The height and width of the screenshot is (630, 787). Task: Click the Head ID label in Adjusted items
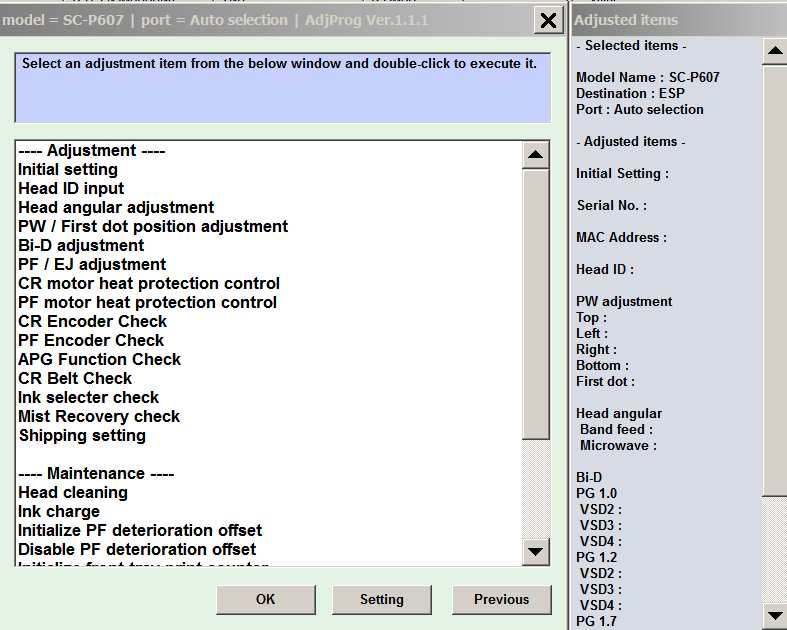click(605, 270)
